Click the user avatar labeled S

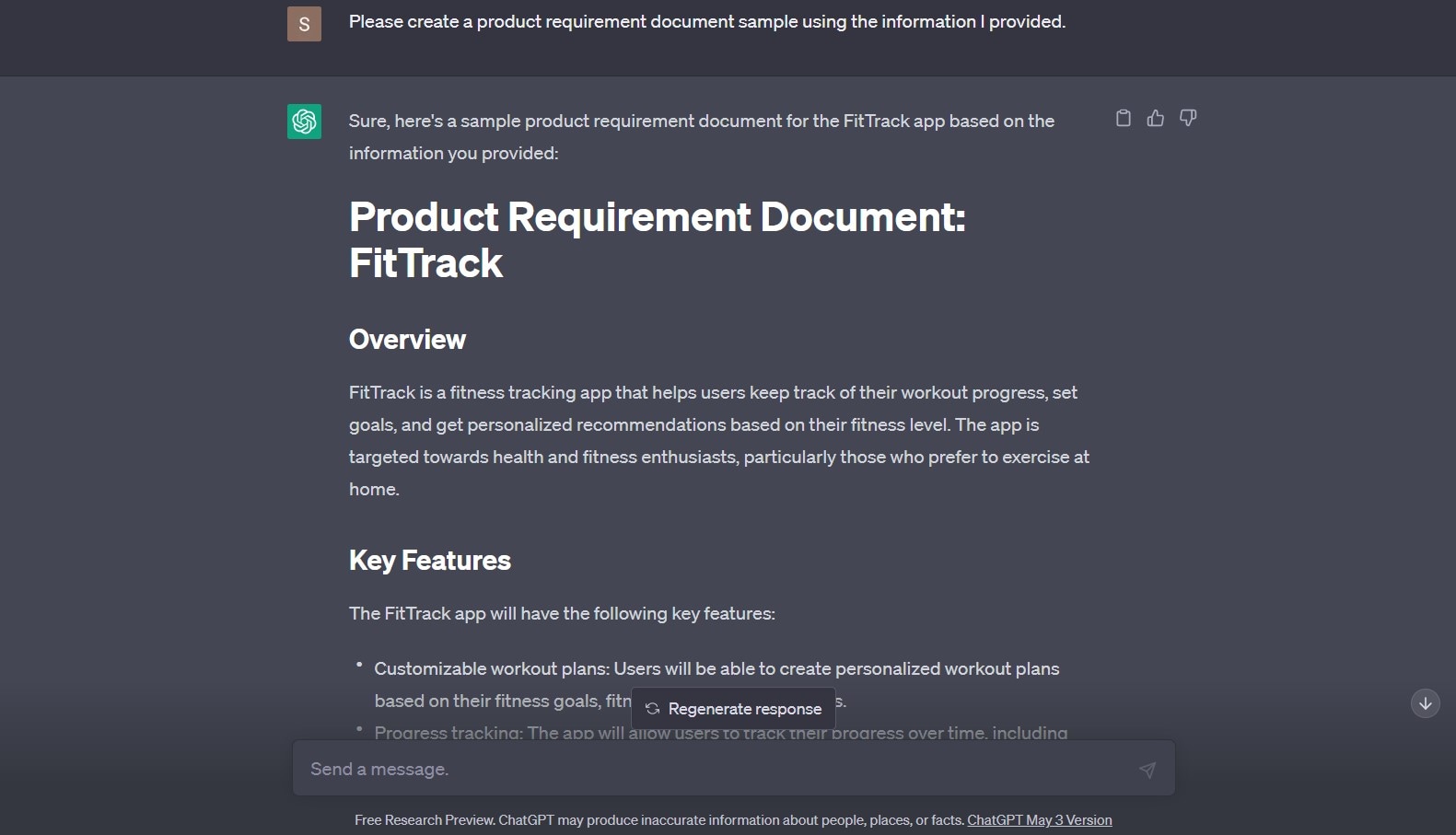click(304, 24)
